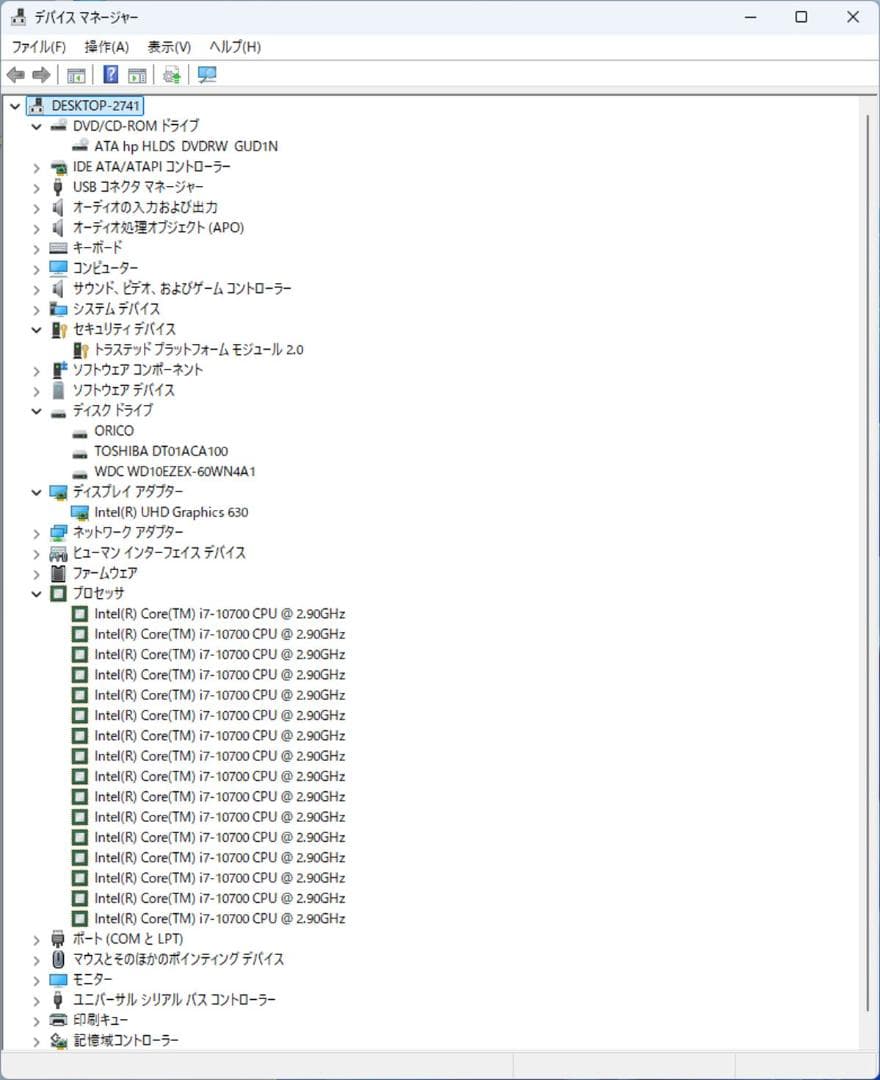
Task: Open Help using the blue question mark icon
Action: 110,74
